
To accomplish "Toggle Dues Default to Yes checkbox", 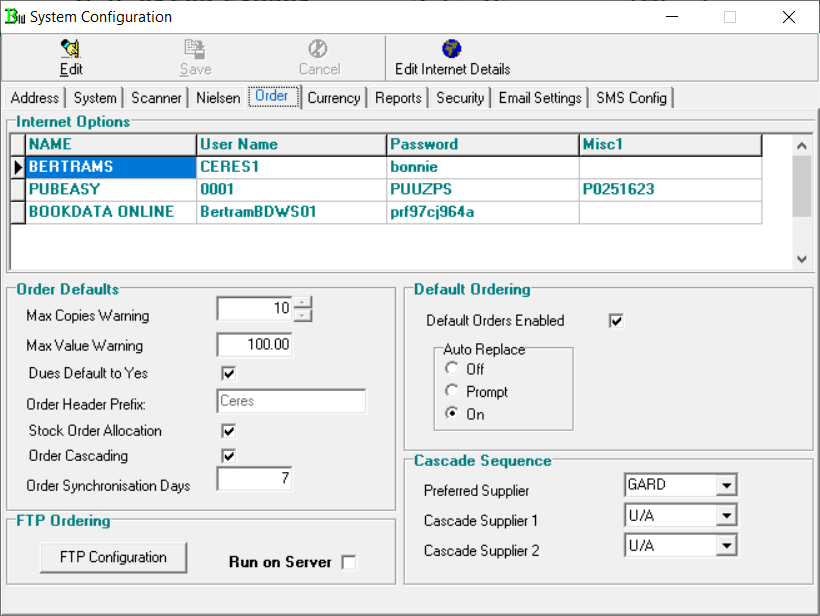I will 229,373.
